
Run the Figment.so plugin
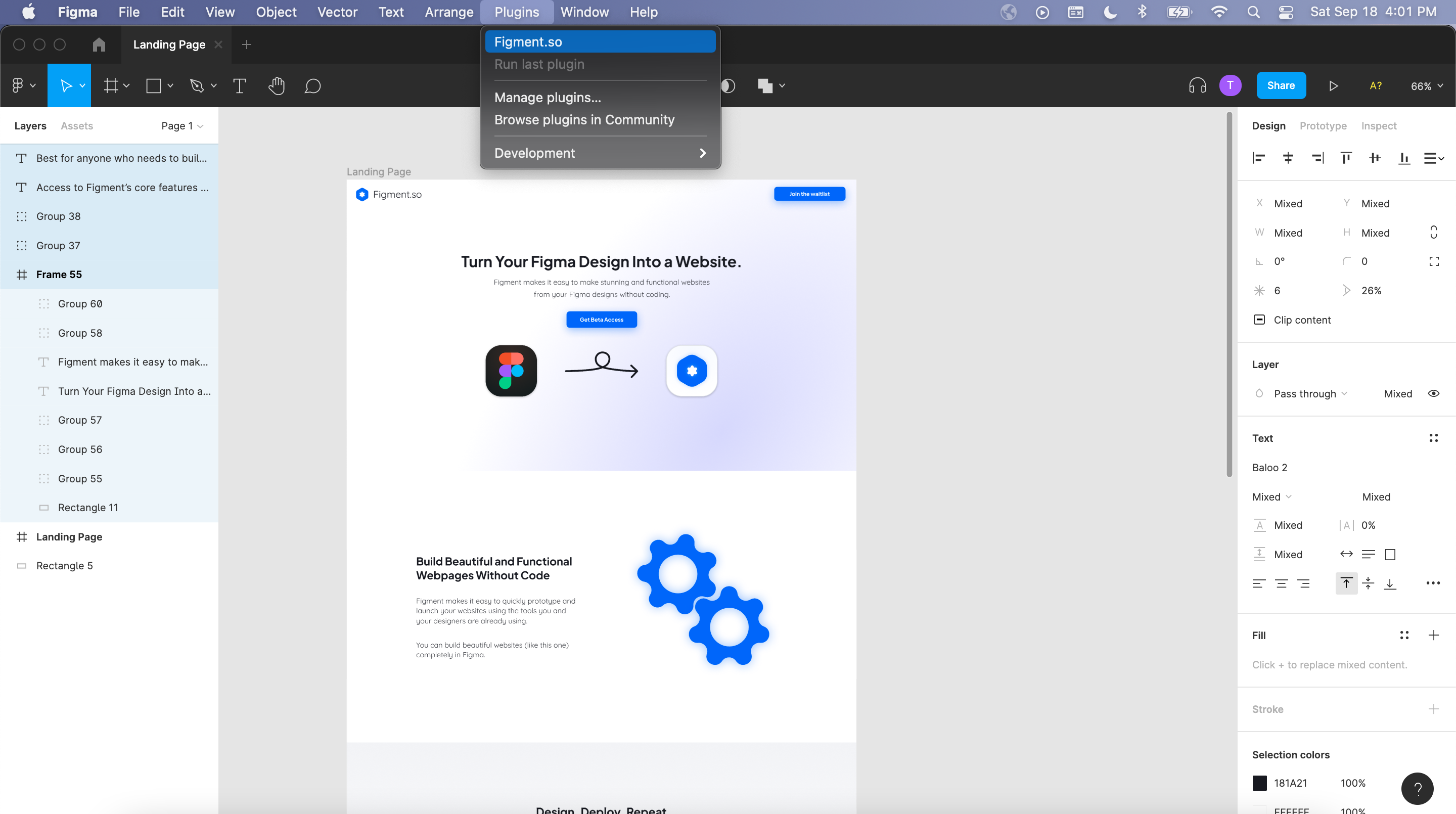(600, 41)
